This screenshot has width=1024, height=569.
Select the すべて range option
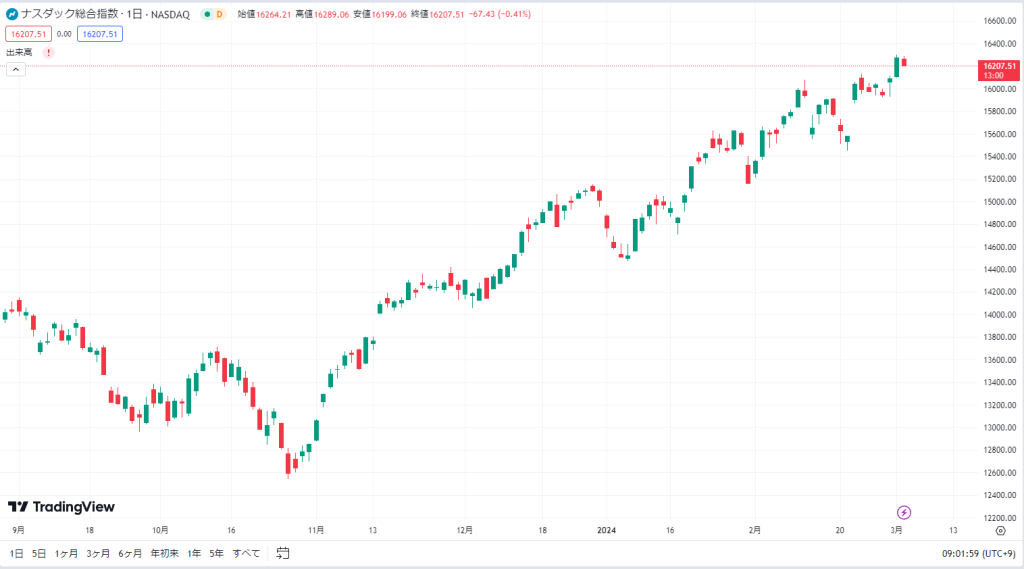click(246, 553)
